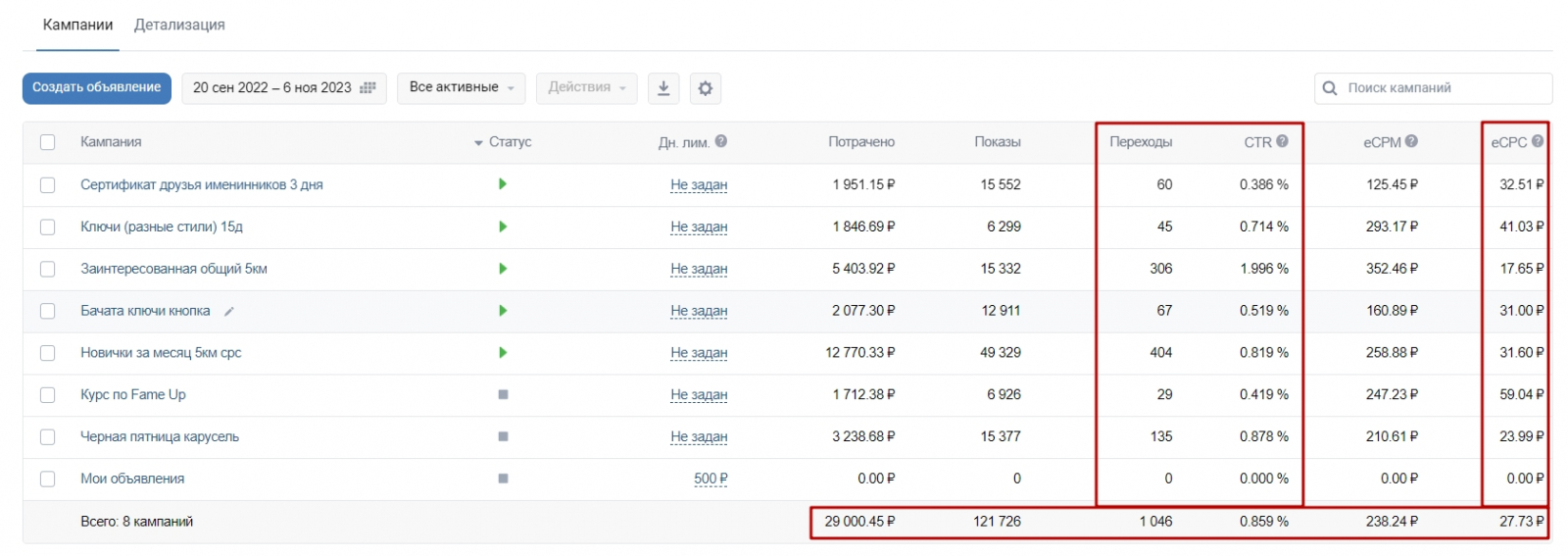Open the Все активные filter dropdown

pyautogui.click(x=461, y=88)
